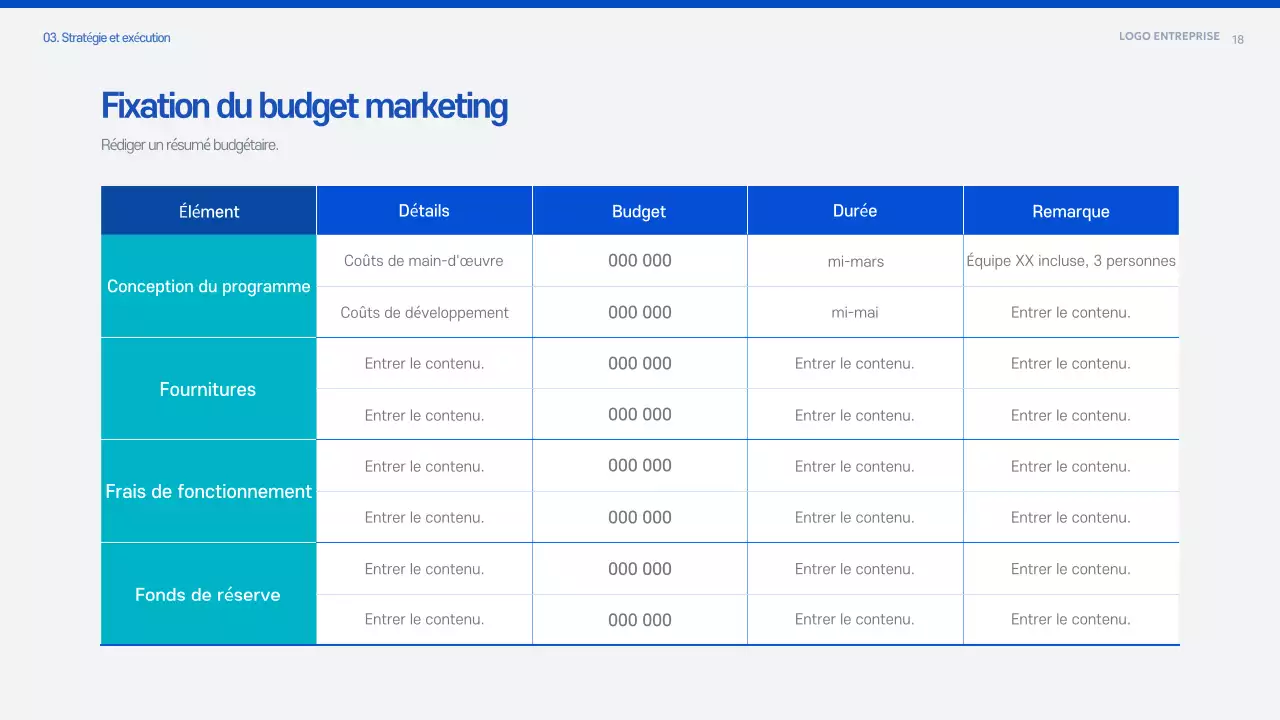Select the 'mi-mars' duration cell

(855, 260)
